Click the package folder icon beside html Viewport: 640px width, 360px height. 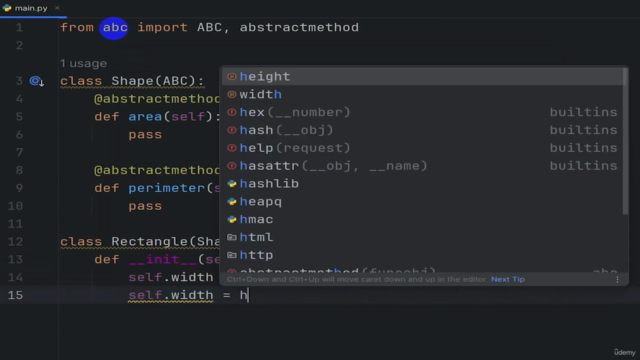click(x=232, y=237)
